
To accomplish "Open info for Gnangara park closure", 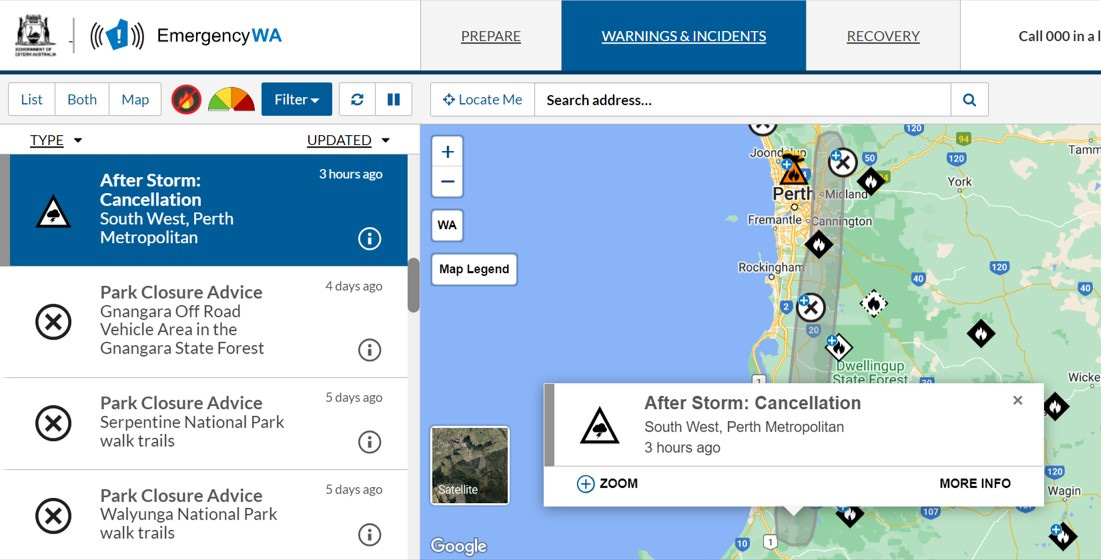I will coord(369,349).
